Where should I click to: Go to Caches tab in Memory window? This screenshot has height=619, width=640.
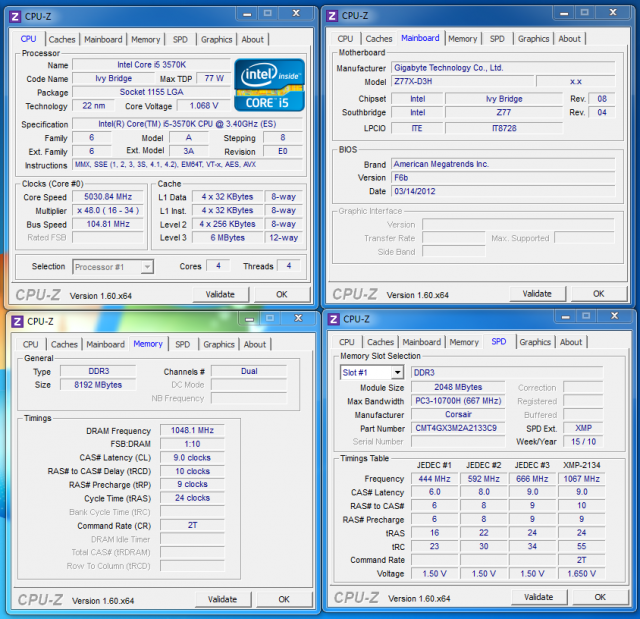(x=64, y=344)
